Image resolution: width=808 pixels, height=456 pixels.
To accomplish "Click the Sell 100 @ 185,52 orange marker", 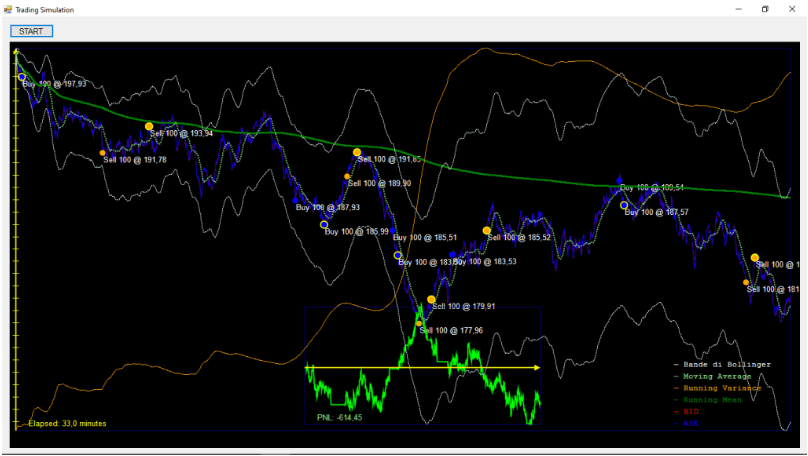I will 487,231.
